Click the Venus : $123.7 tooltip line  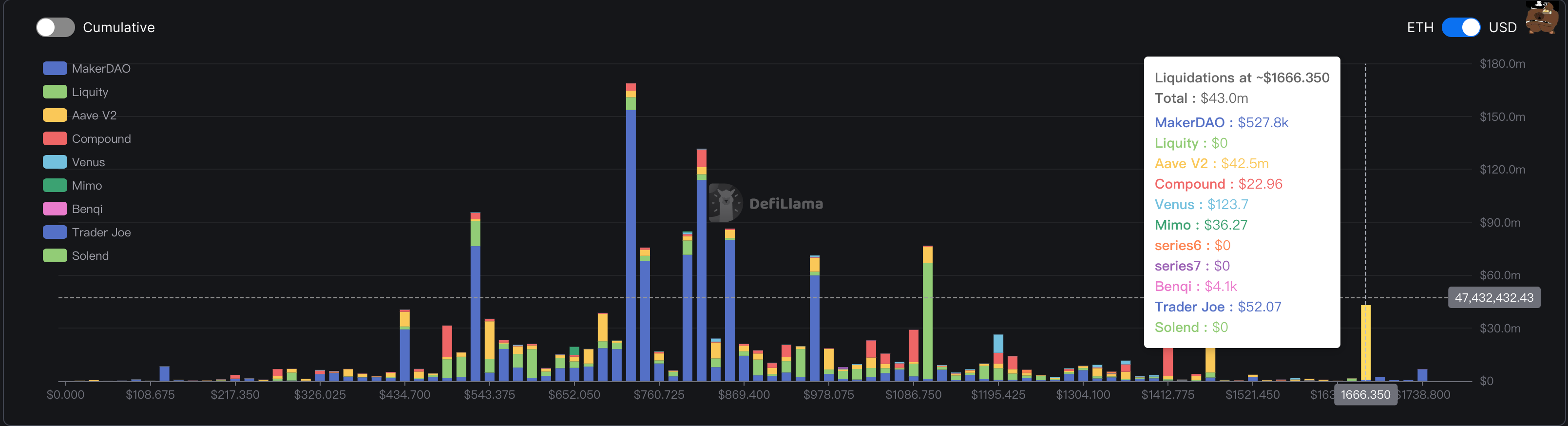[1202, 205]
